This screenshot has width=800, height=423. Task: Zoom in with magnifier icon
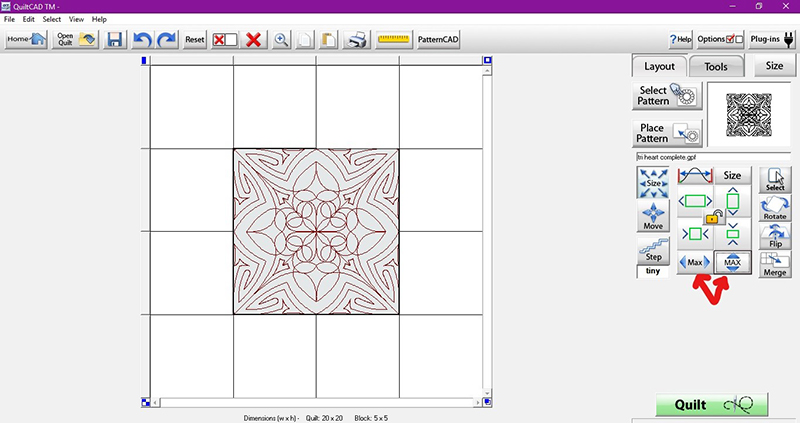[x=282, y=39]
